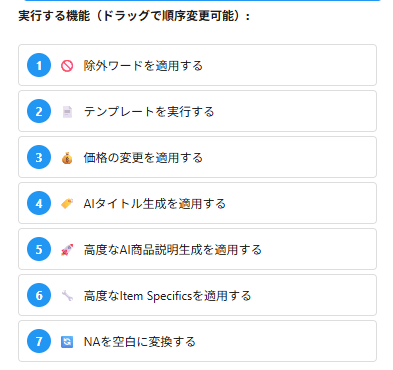393x370 pixels.
Task: Select the blue number 5 circle badge
Action: [x=39, y=249]
